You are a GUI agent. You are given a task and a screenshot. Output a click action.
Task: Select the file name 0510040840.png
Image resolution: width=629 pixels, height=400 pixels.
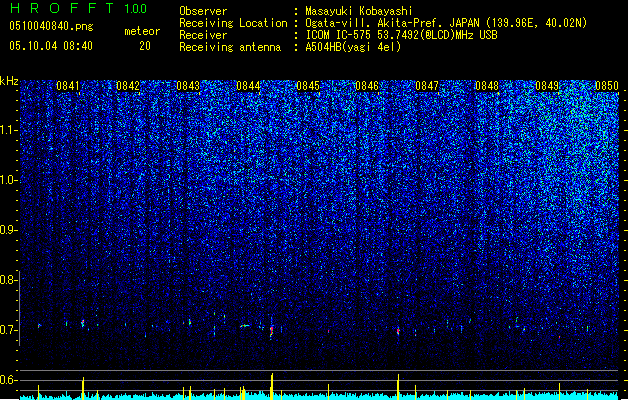tap(51, 26)
